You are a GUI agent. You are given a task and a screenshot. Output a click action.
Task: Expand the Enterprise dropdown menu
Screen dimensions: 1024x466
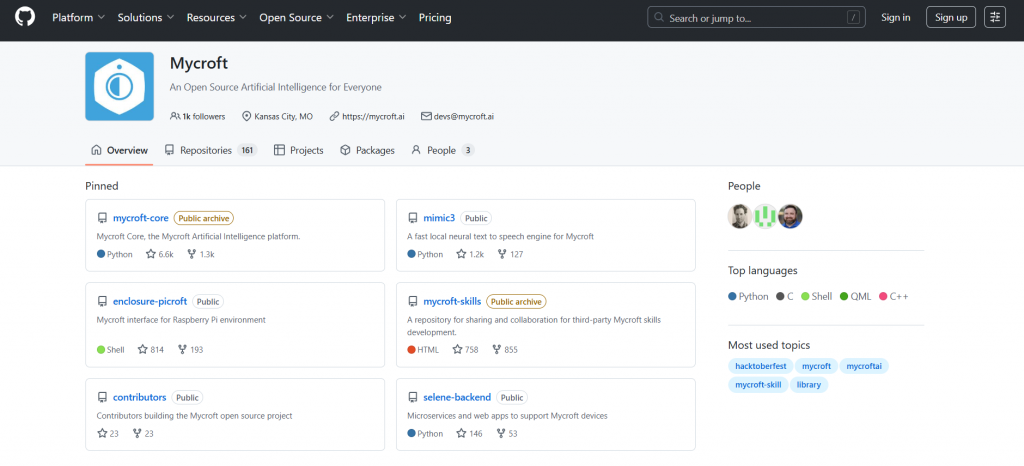click(x=376, y=18)
